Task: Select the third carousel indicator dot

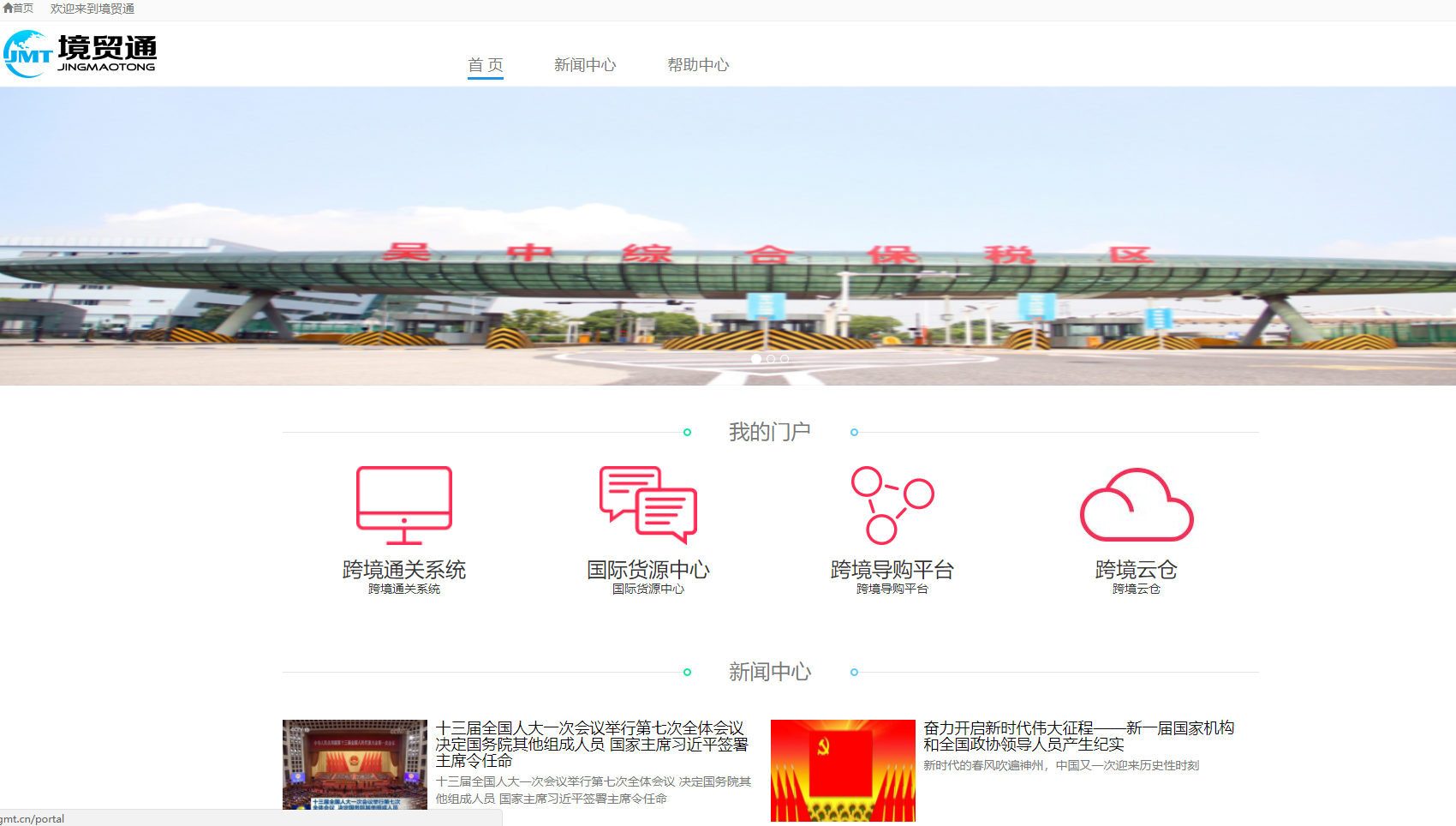Action: click(x=784, y=360)
